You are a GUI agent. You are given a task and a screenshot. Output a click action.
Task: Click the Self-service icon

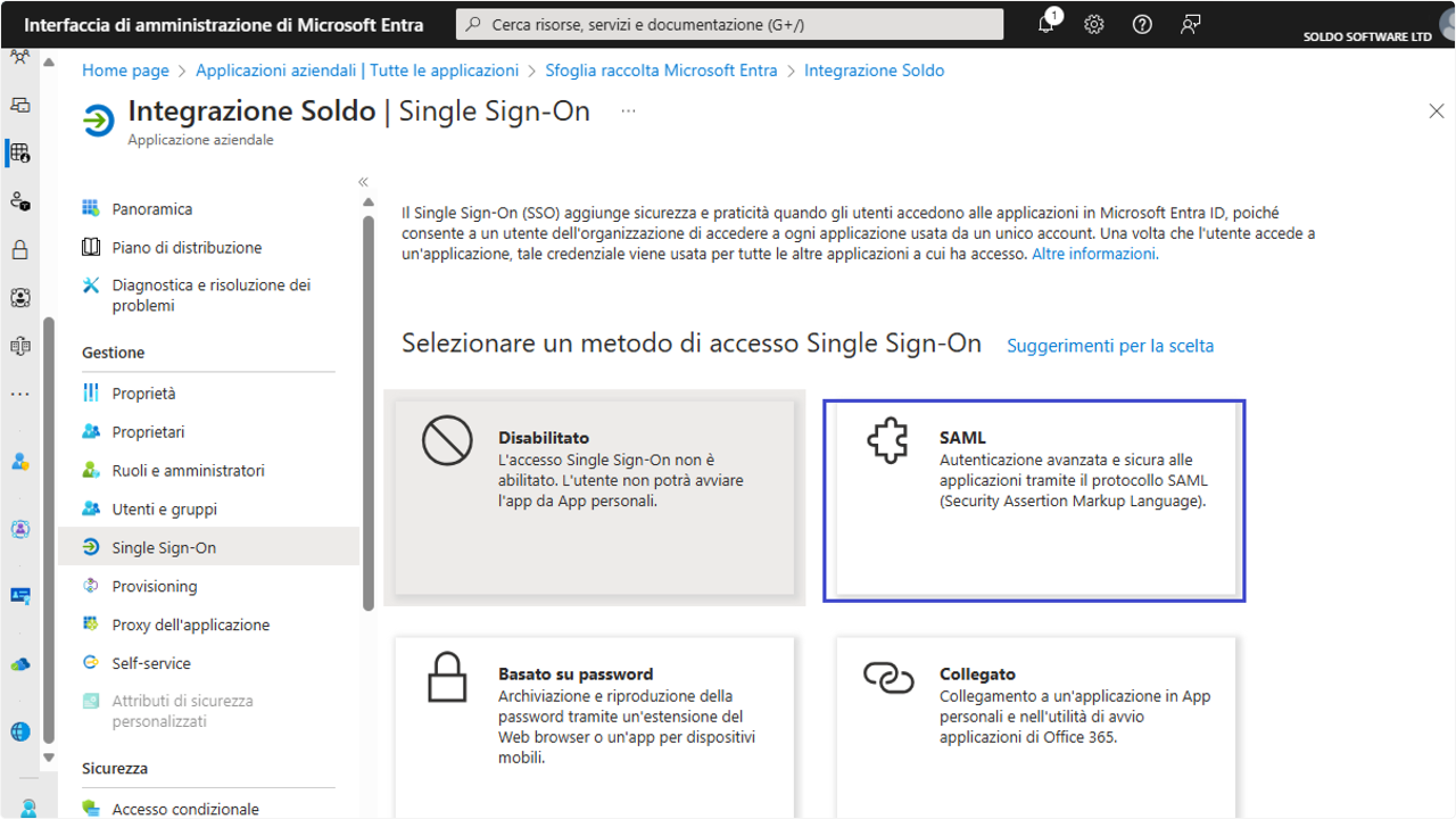[91, 663]
